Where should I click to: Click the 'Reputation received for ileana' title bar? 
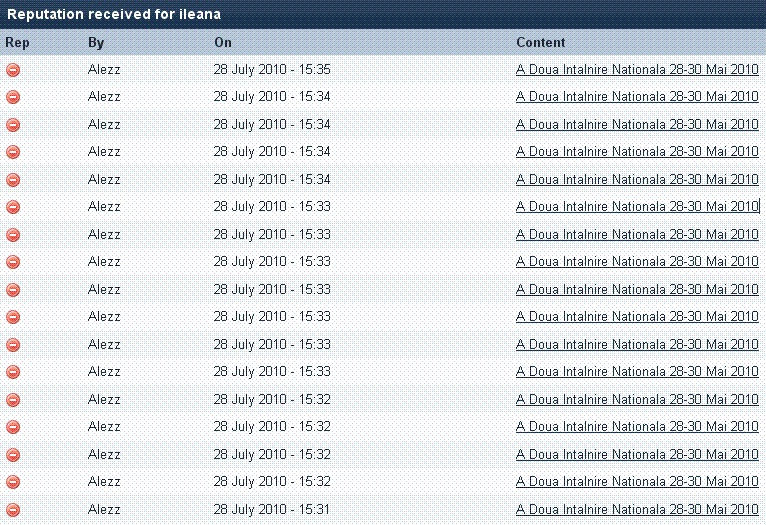(x=114, y=14)
